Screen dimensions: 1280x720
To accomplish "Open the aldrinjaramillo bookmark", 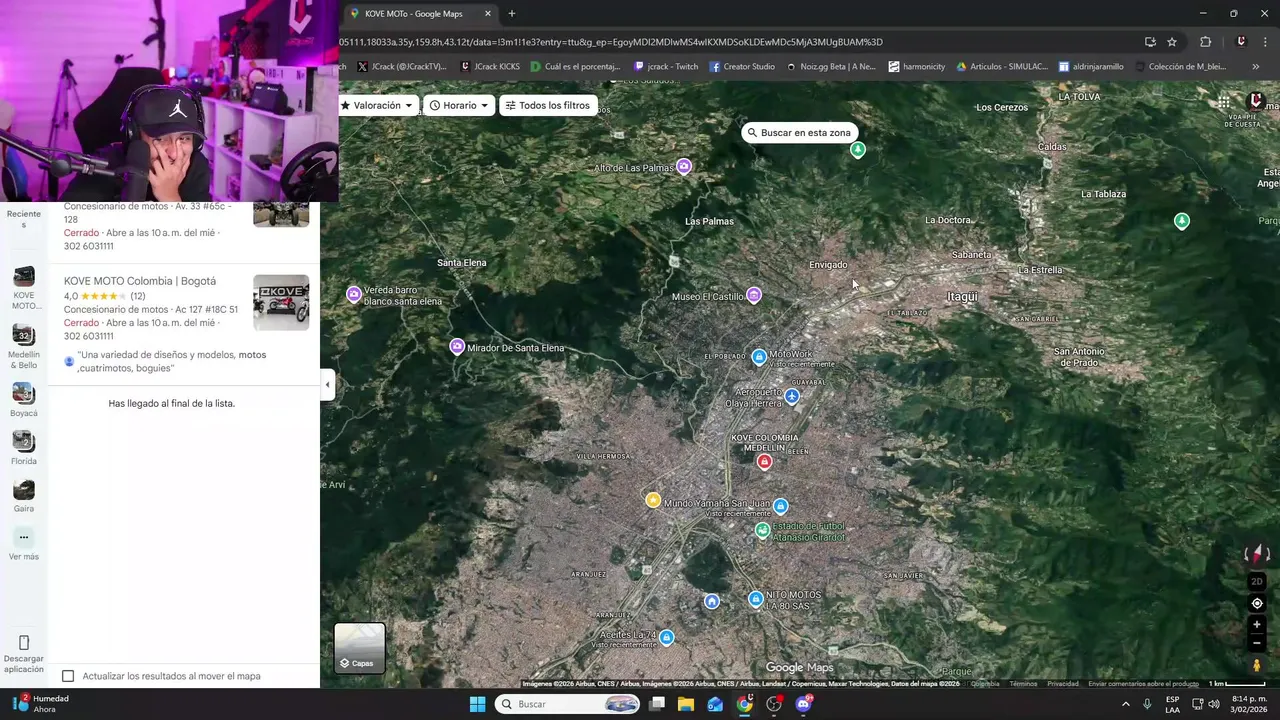I will coord(1091,67).
